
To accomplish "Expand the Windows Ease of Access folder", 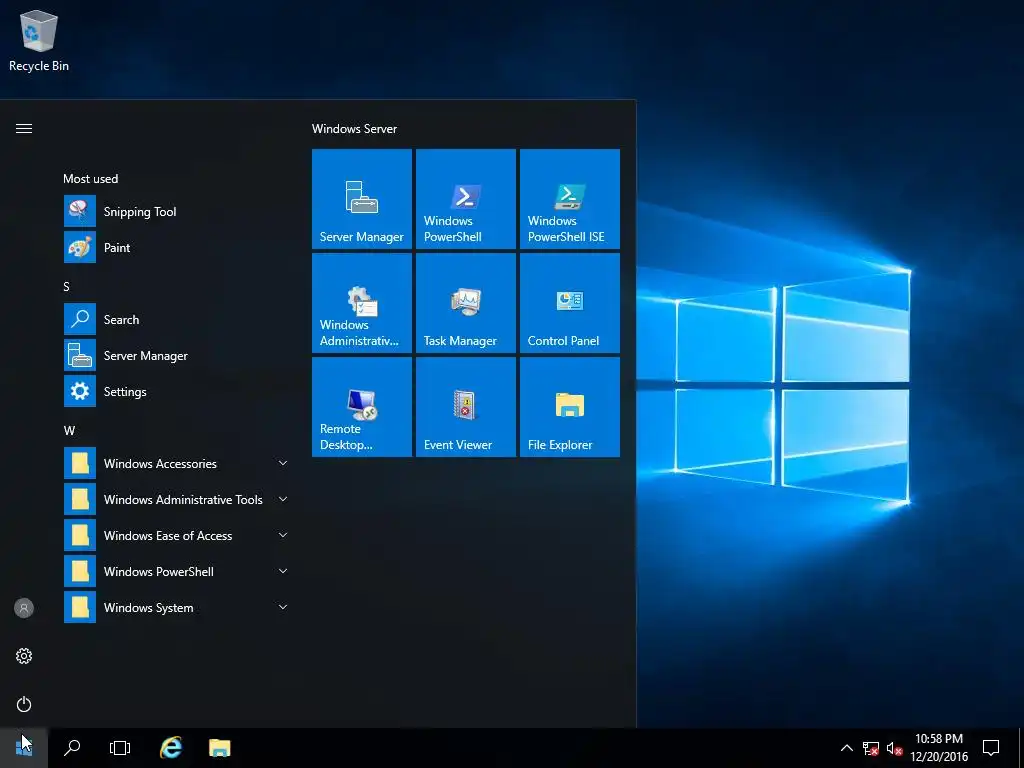I will (x=176, y=535).
